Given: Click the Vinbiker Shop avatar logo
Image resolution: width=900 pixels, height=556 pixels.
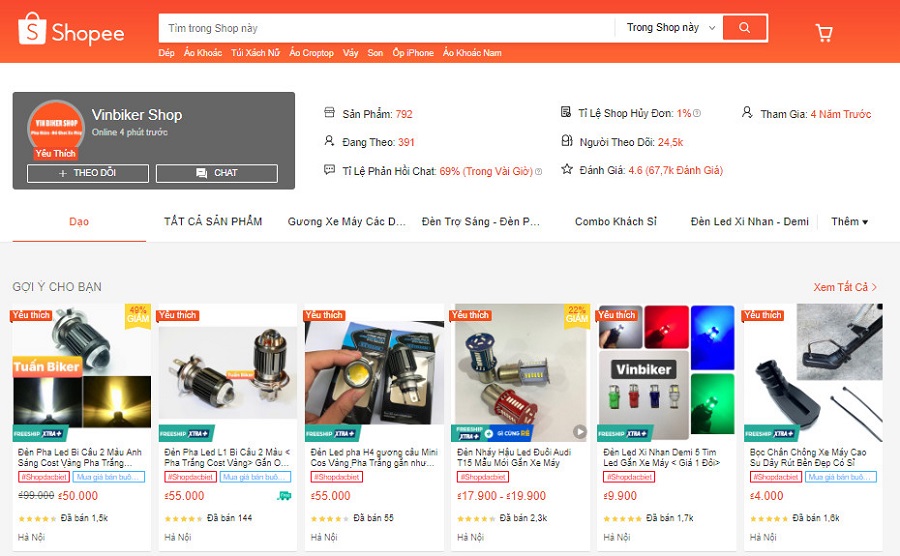Looking at the screenshot, I should (x=56, y=129).
